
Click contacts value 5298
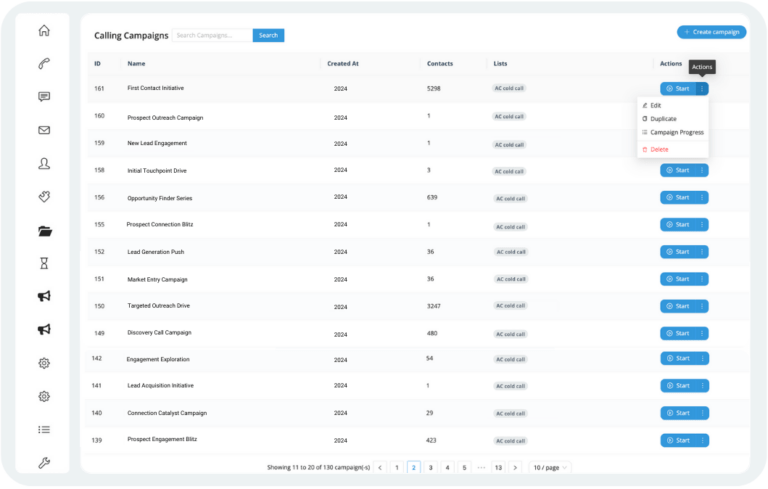coord(433,89)
